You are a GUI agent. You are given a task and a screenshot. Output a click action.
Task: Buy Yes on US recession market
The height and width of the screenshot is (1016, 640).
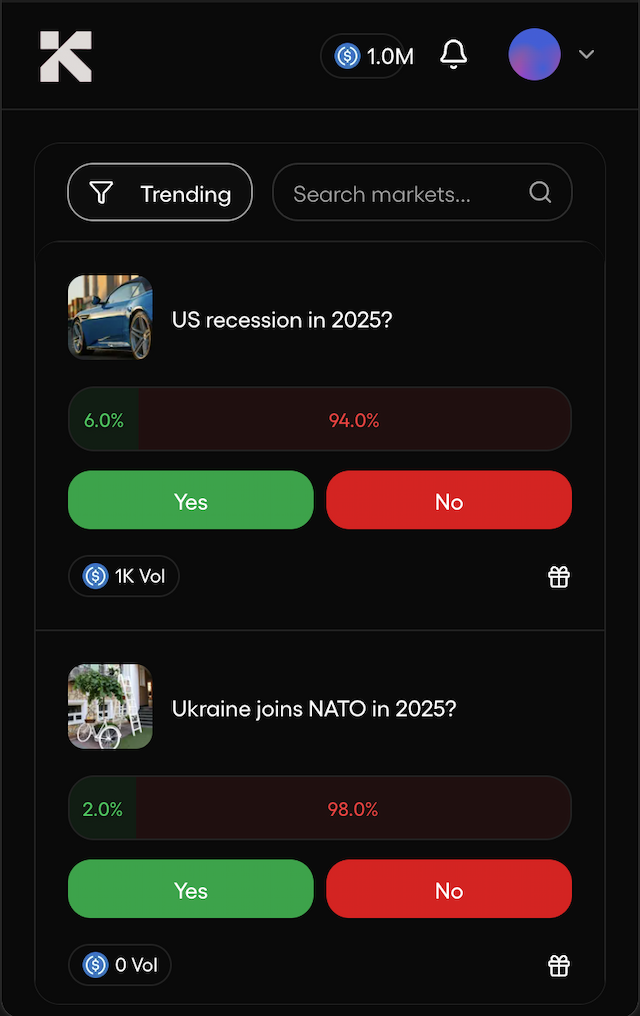(190, 500)
